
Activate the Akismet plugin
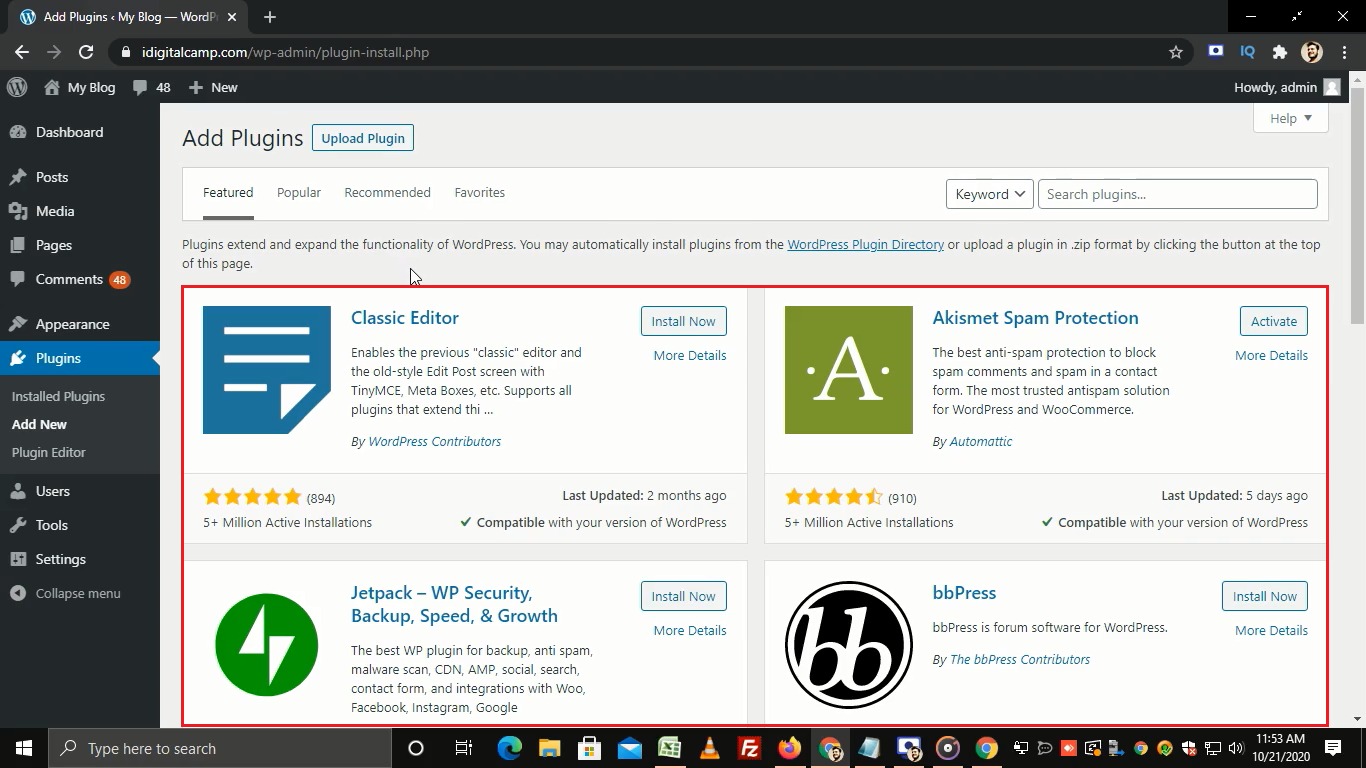pos(1274,321)
